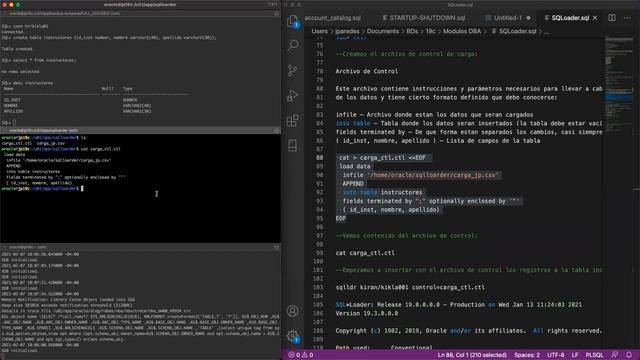Open the Search view in activity bar
Screen dimensions: 640x360
293,45
